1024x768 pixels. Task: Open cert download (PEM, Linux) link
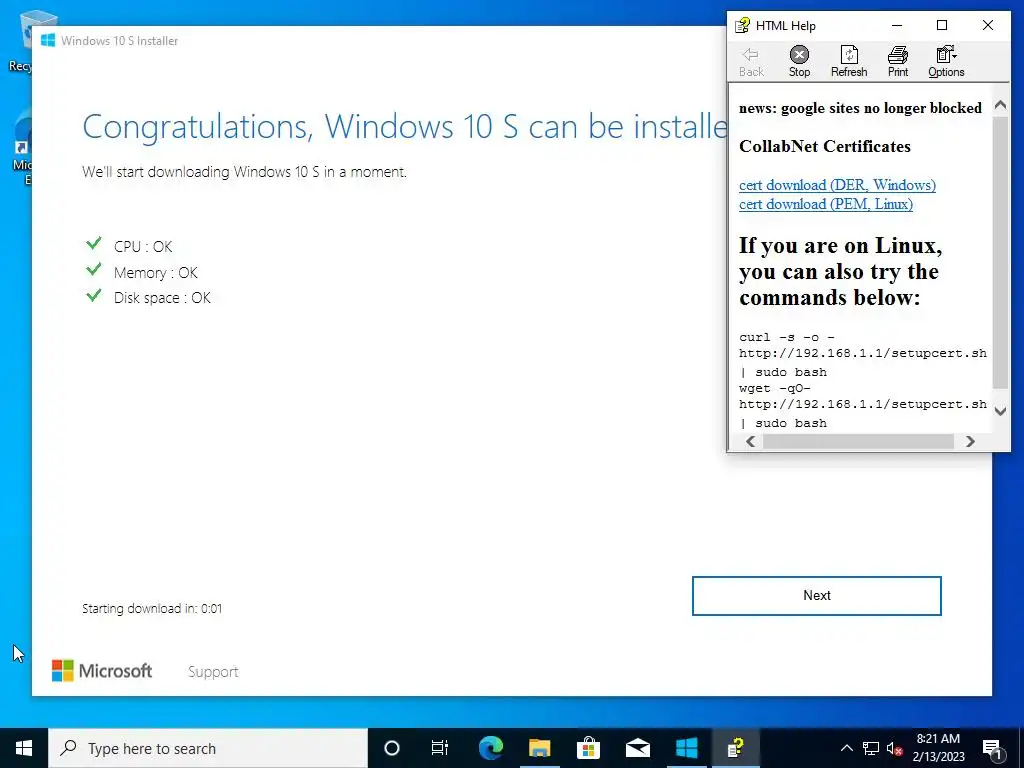point(826,204)
